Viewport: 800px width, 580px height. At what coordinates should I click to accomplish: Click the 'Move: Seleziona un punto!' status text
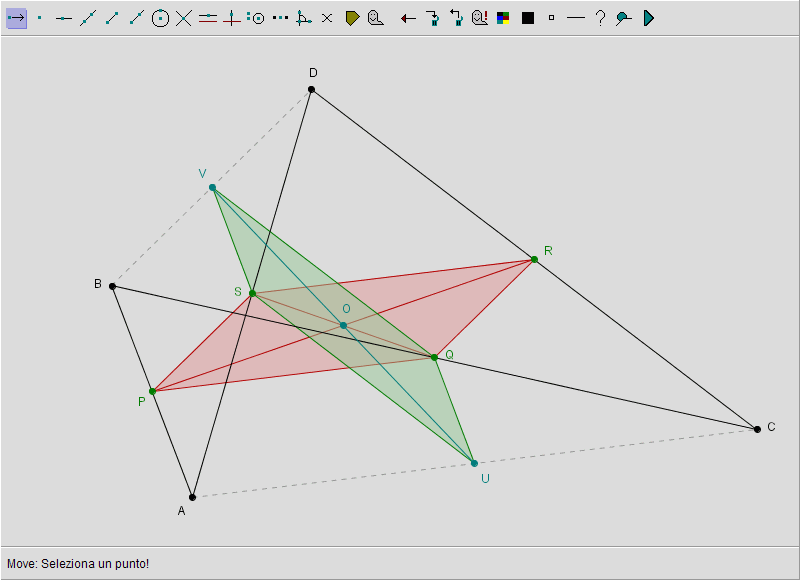(78, 564)
